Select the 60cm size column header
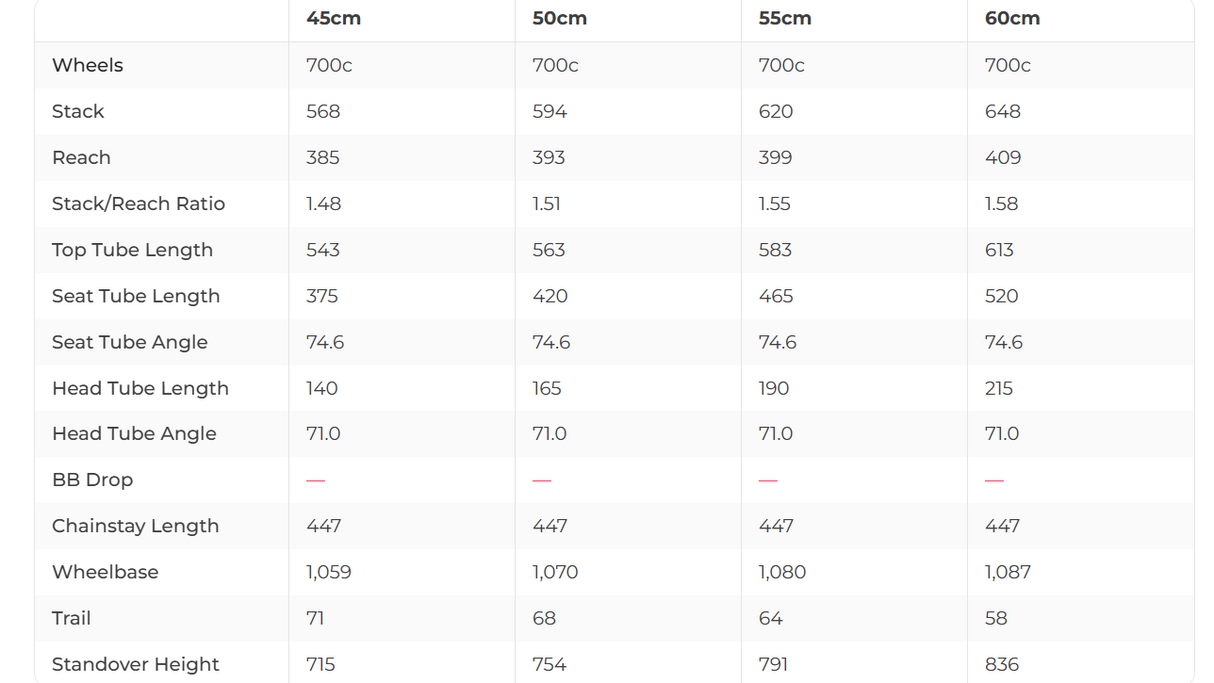Screen dimensions: 1214x683 point(1012,19)
